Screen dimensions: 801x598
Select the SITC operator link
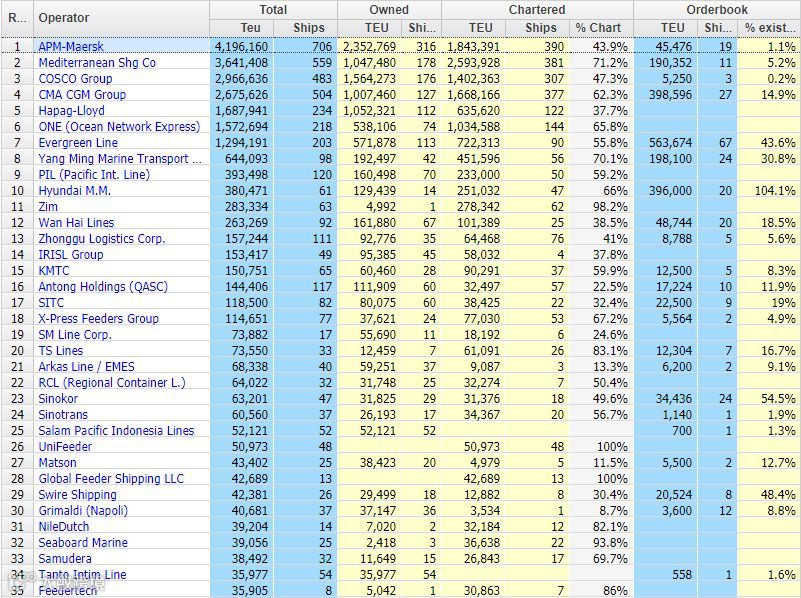51,303
